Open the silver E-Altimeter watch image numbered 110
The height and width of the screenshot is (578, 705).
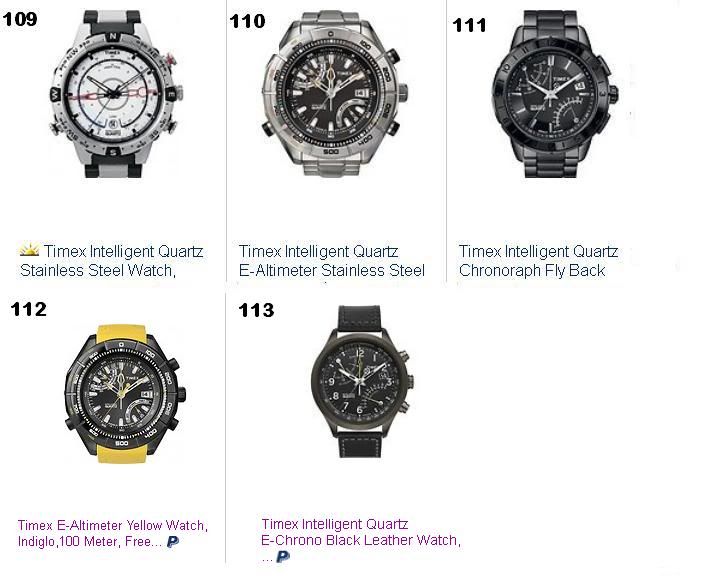(335, 93)
